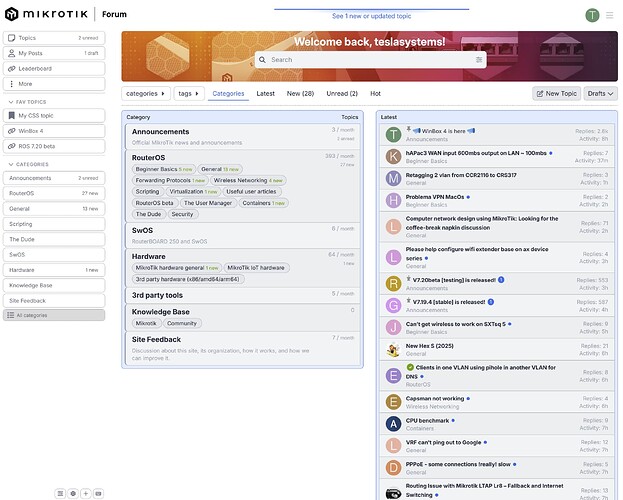Image resolution: width=623 pixels, height=500 pixels.
Task: Open the sidebar gear settings button
Action: (73, 493)
